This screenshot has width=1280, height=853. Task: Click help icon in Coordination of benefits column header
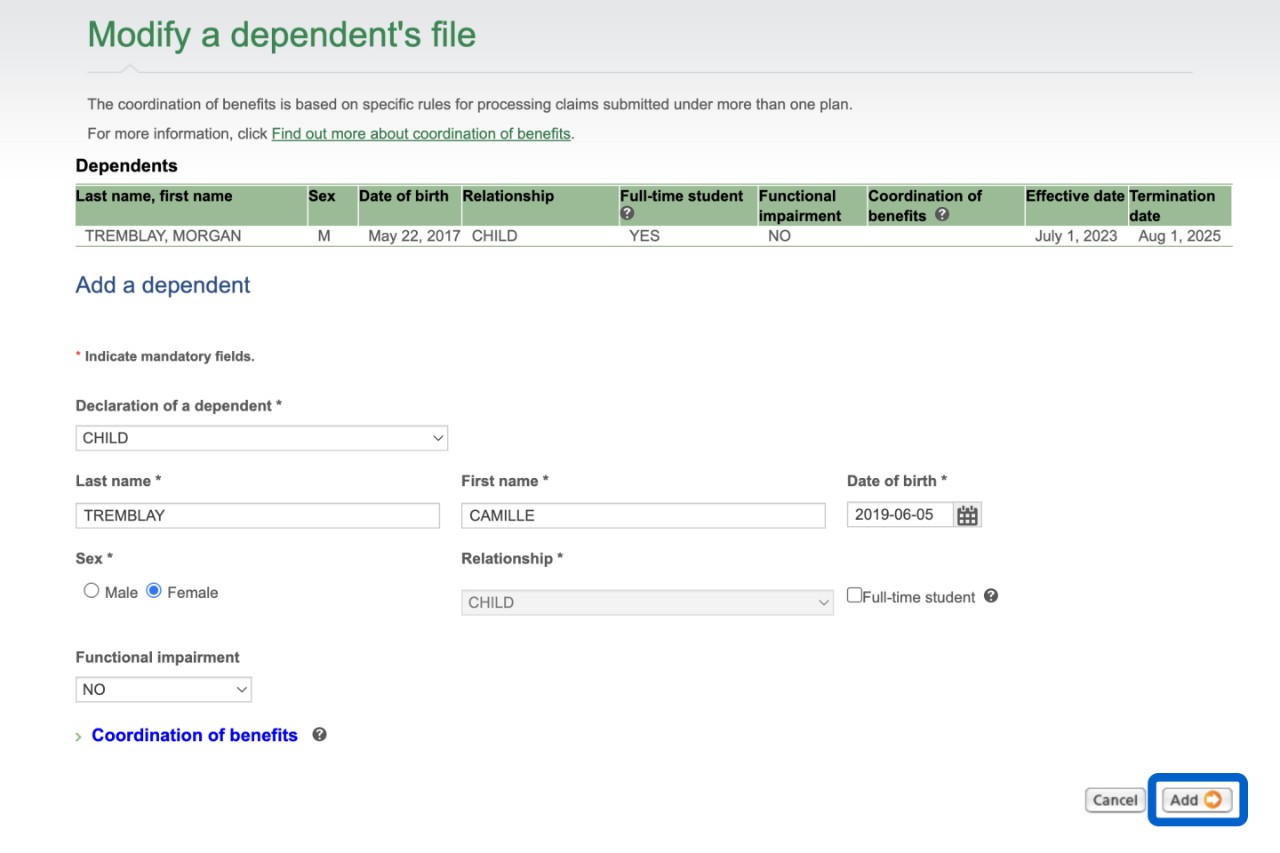pos(941,214)
